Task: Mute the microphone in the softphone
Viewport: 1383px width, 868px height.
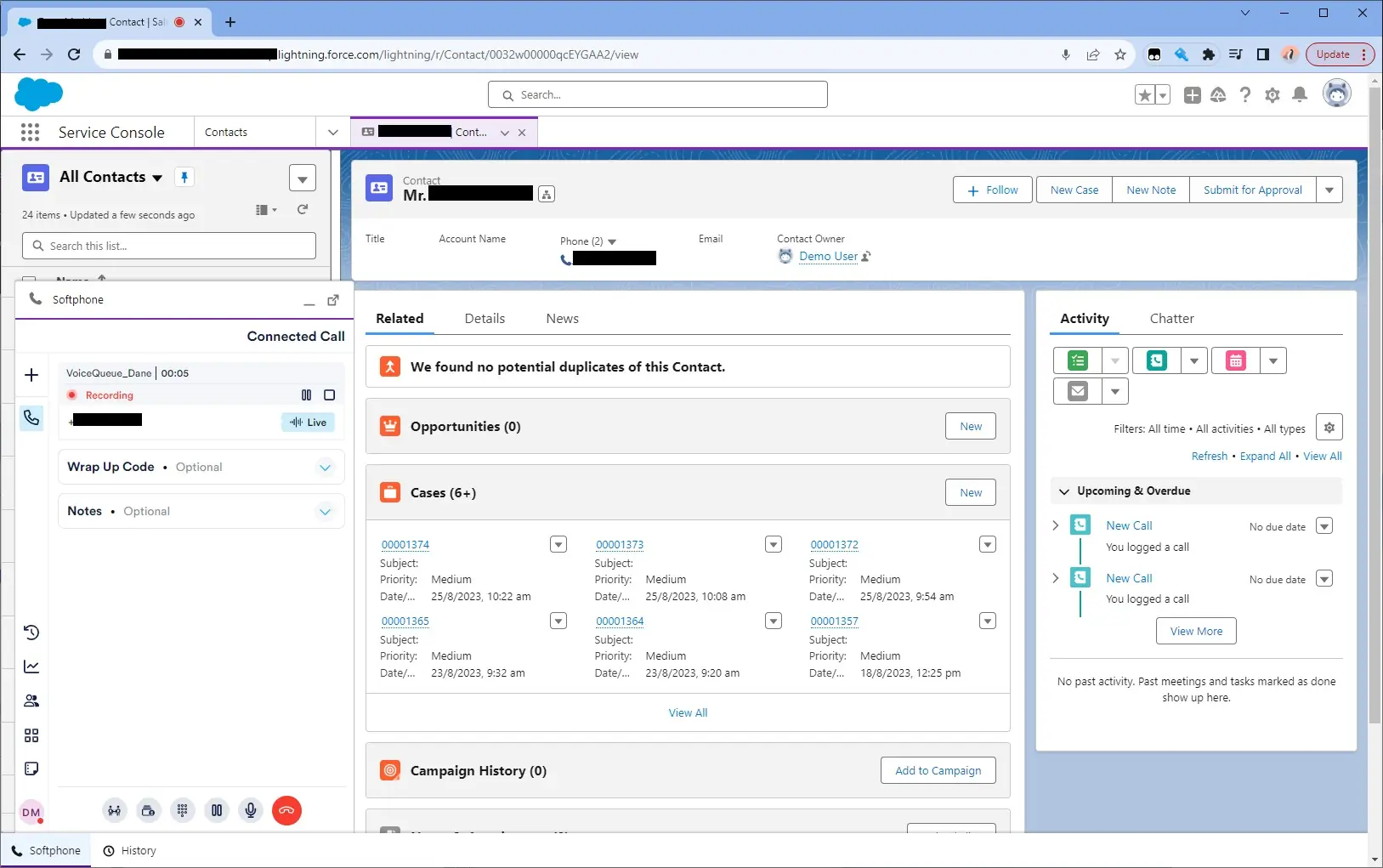Action: point(251,810)
